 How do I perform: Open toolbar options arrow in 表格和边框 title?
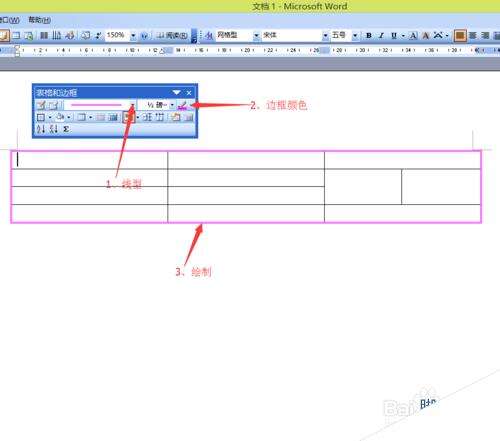point(177,92)
